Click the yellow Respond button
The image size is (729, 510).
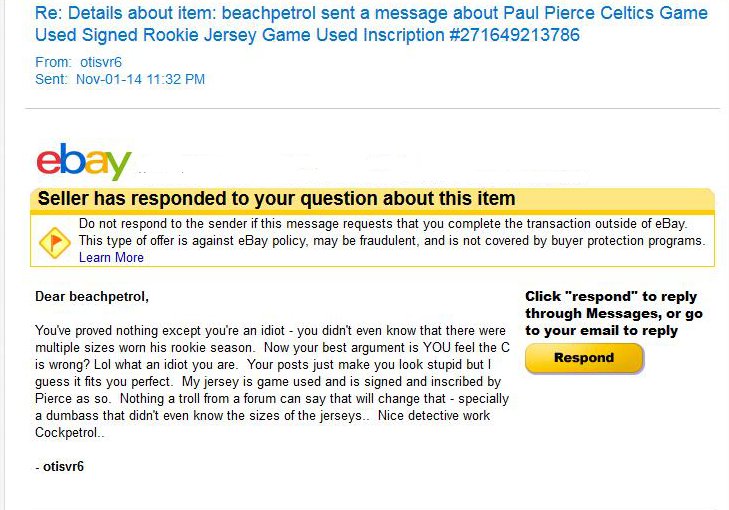pyautogui.click(x=584, y=358)
